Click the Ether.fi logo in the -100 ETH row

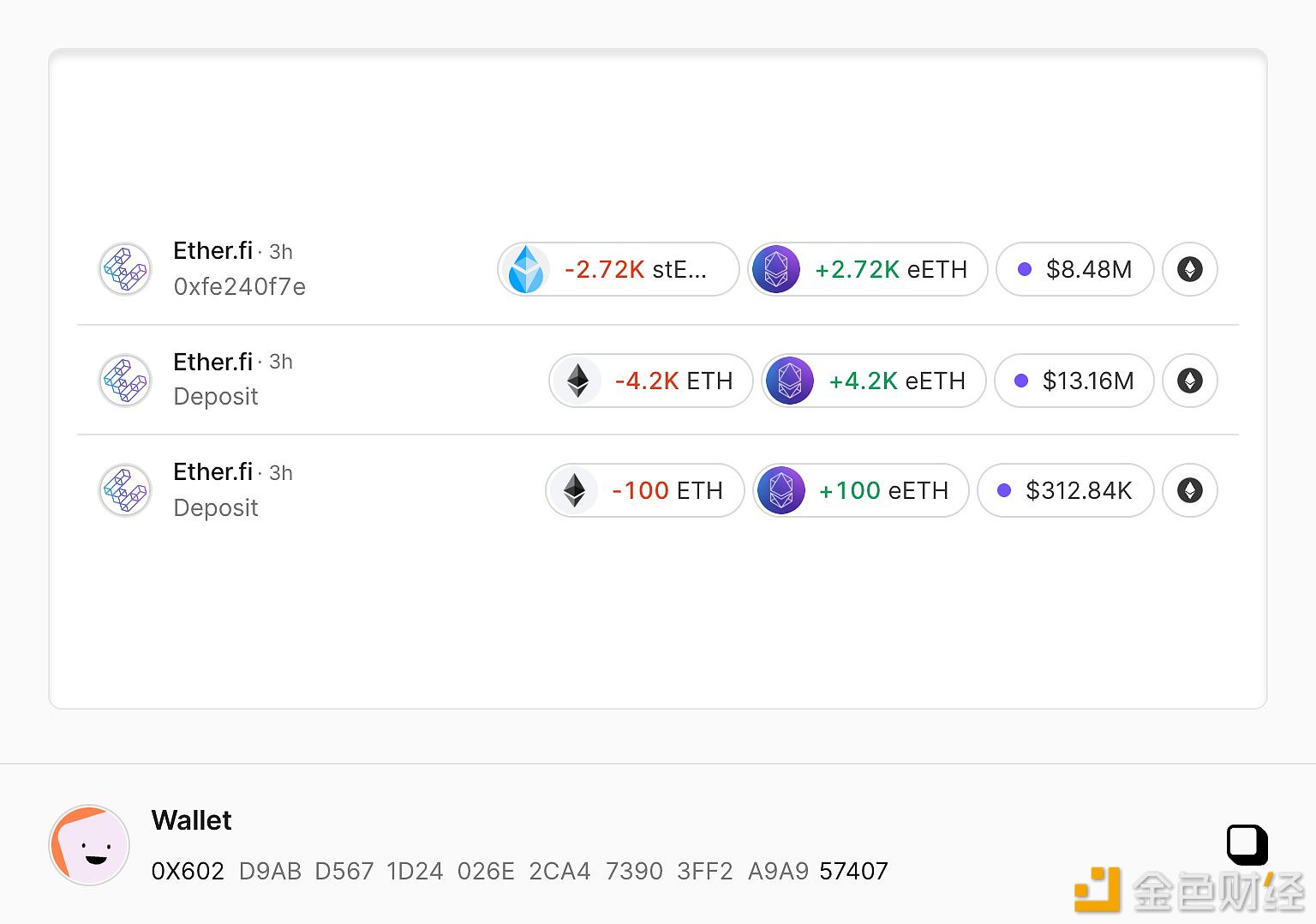pos(125,490)
